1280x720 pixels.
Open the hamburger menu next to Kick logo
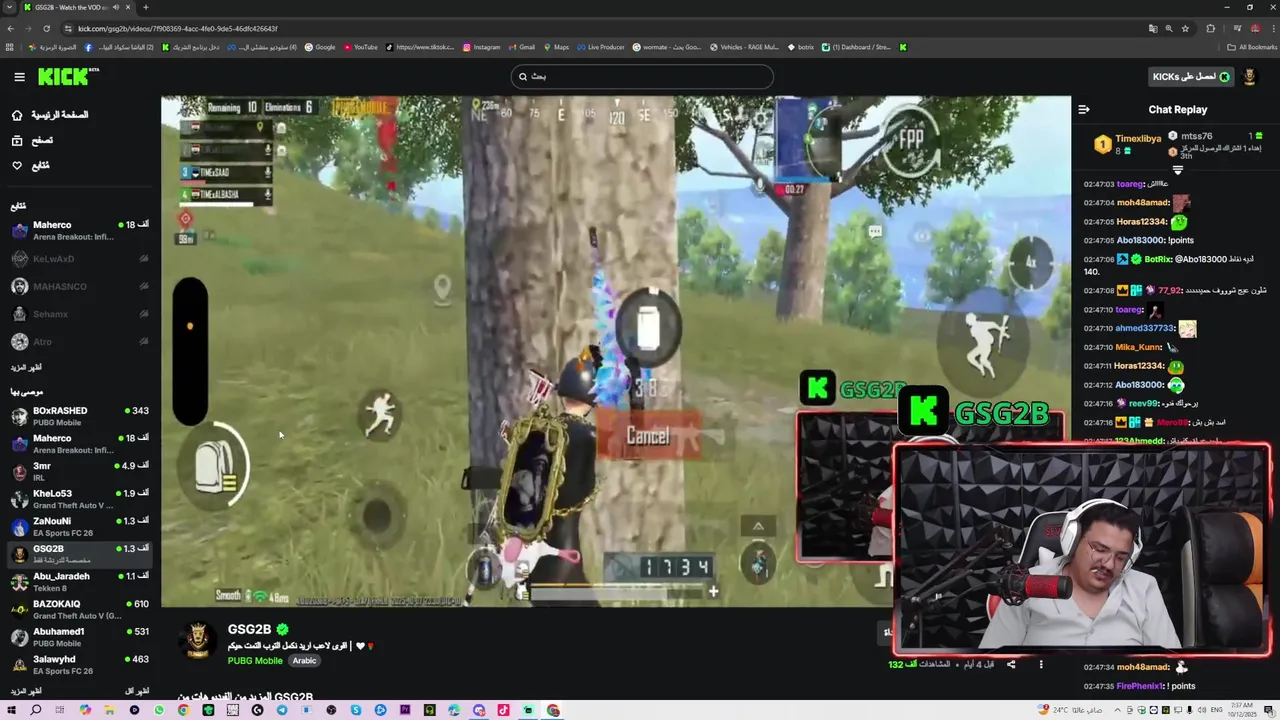click(19, 77)
